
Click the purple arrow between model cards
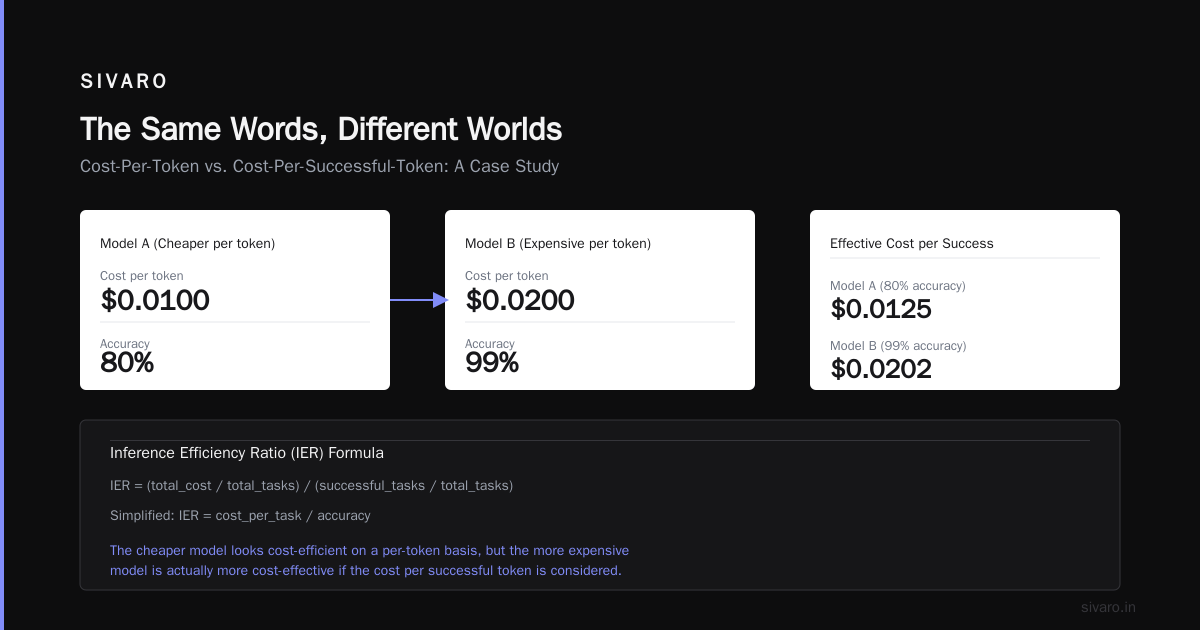418,300
